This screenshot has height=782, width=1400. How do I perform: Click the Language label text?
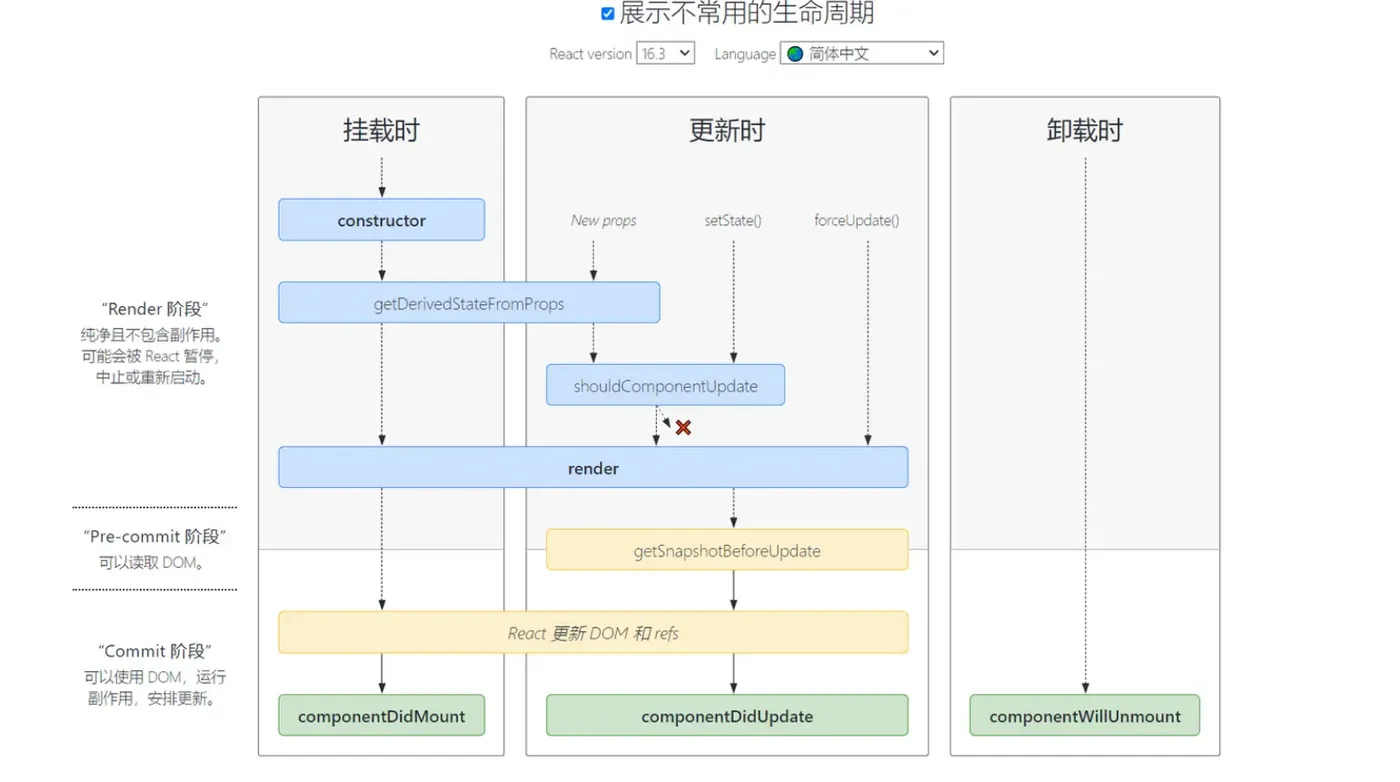745,54
